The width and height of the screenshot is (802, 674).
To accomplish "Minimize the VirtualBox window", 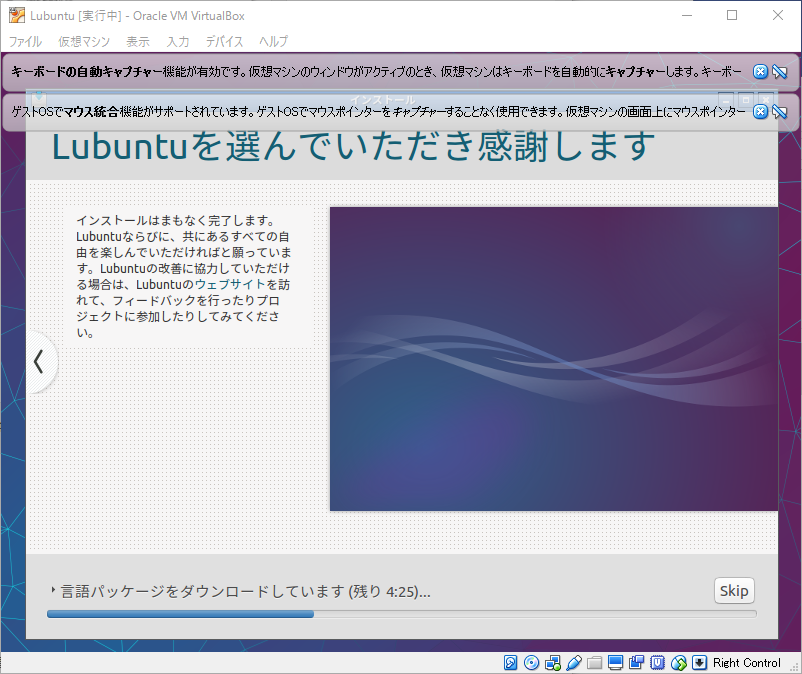I will [687, 15].
